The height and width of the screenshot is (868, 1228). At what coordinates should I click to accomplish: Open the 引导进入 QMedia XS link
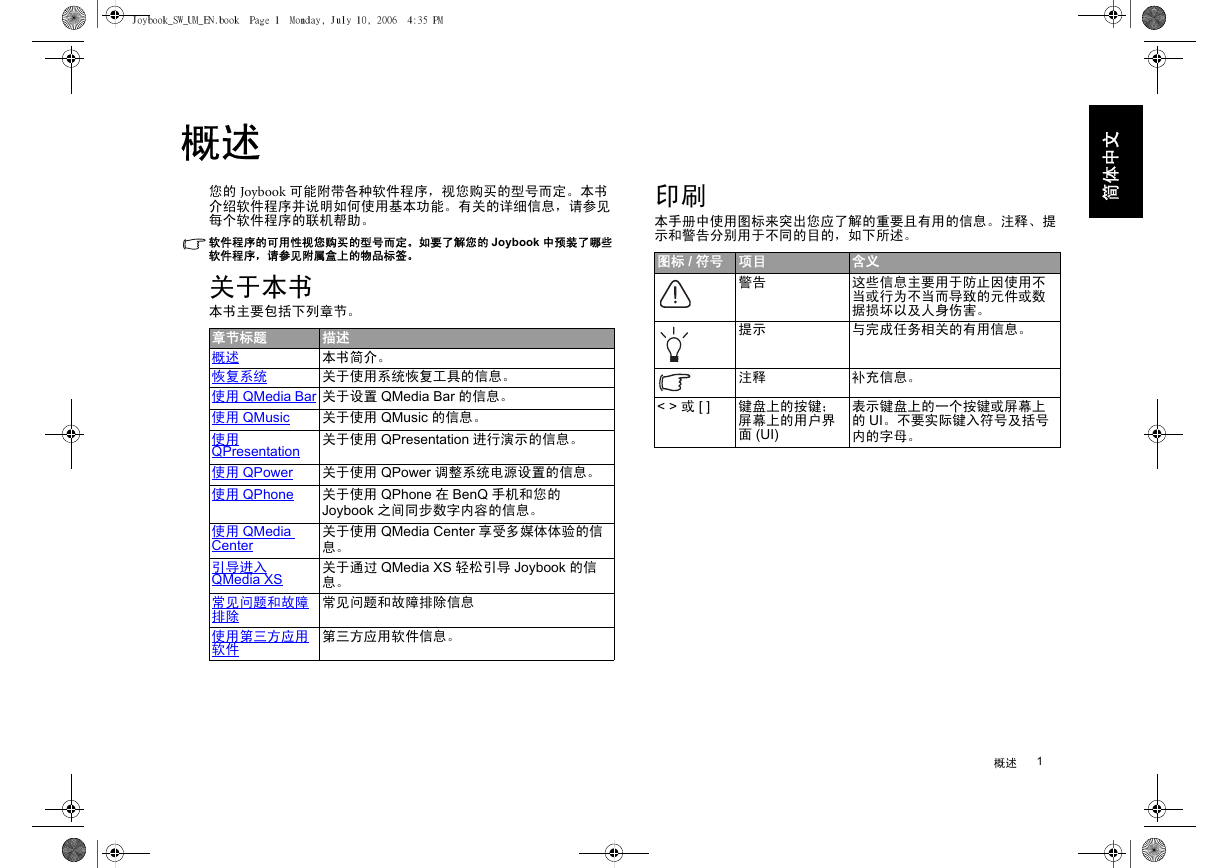tap(246, 573)
